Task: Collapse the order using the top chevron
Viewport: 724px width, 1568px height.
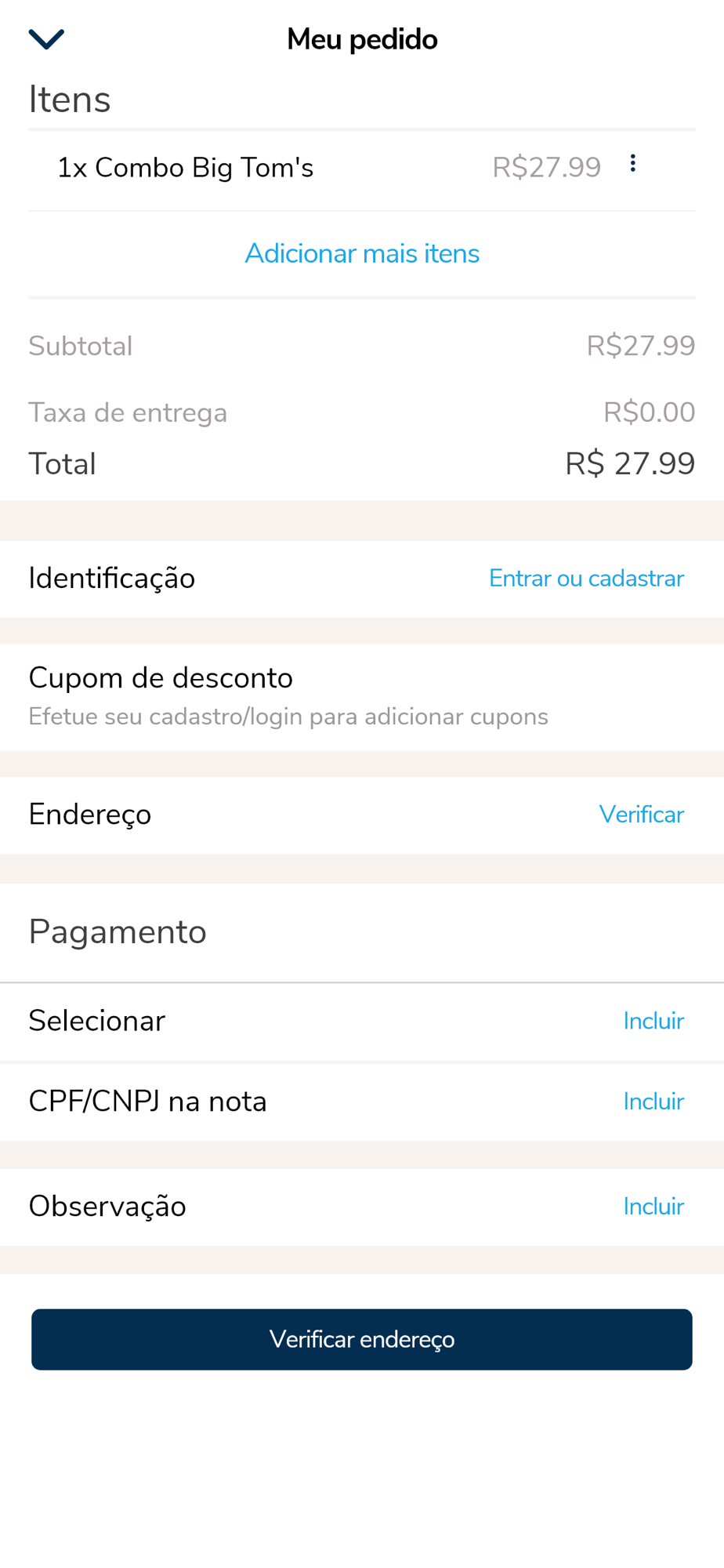Action: (x=46, y=38)
